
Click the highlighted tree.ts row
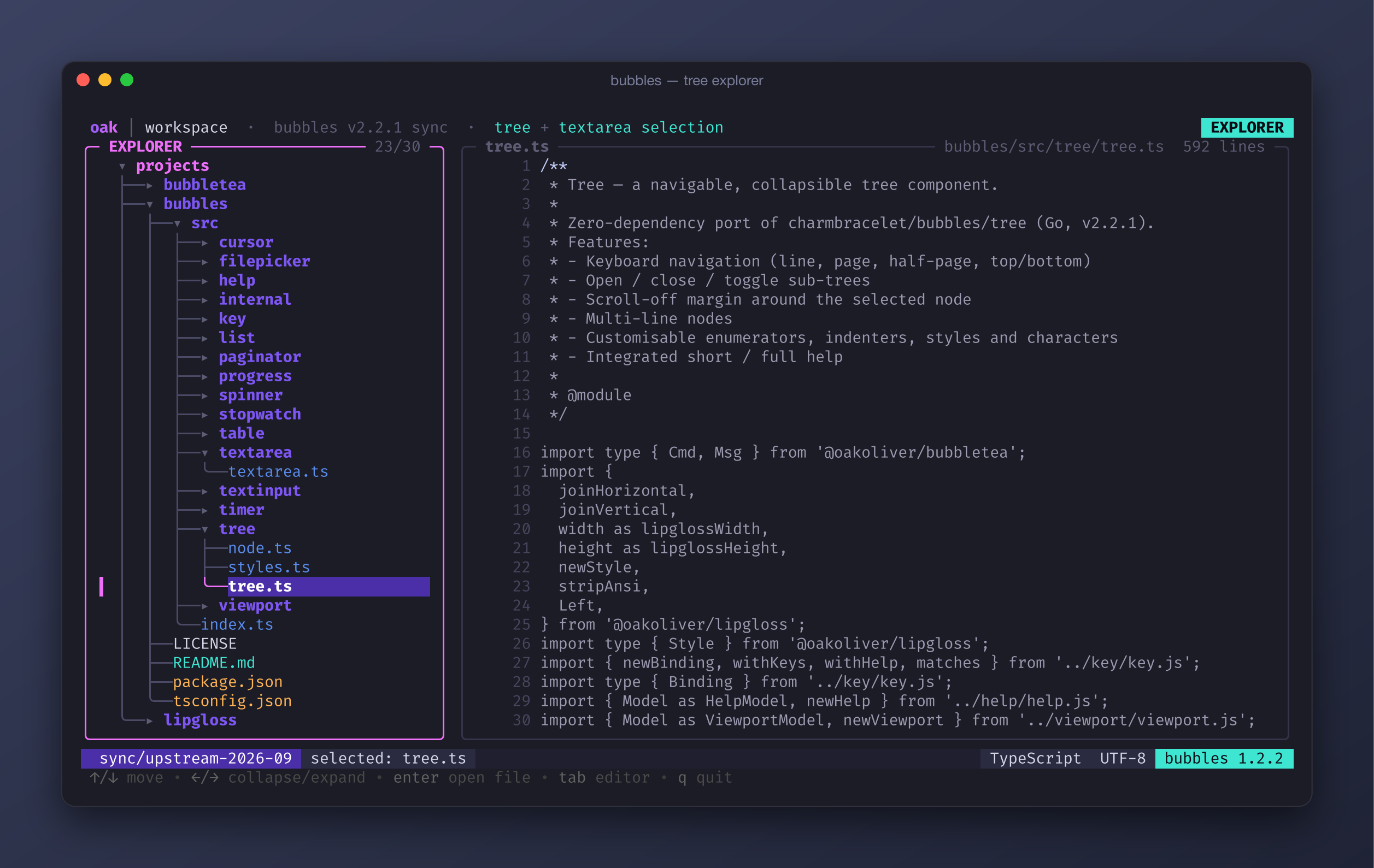tap(328, 586)
